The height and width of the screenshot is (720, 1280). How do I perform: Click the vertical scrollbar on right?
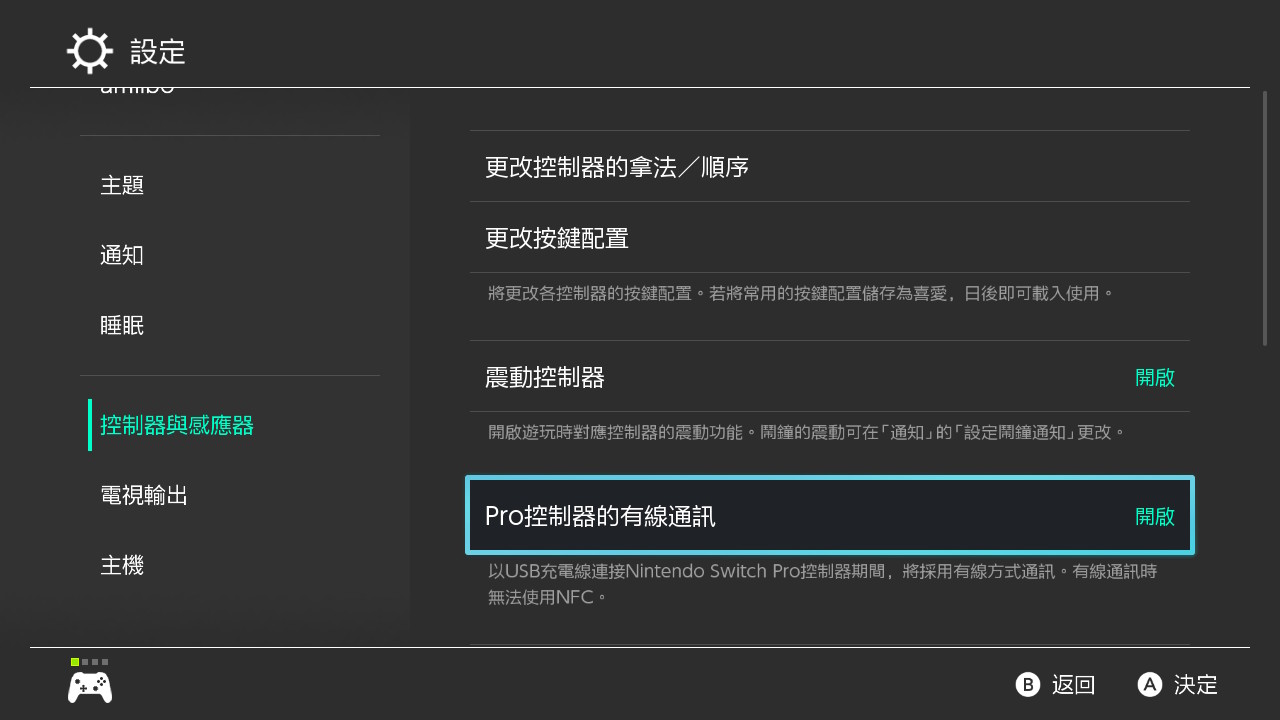(x=1265, y=218)
